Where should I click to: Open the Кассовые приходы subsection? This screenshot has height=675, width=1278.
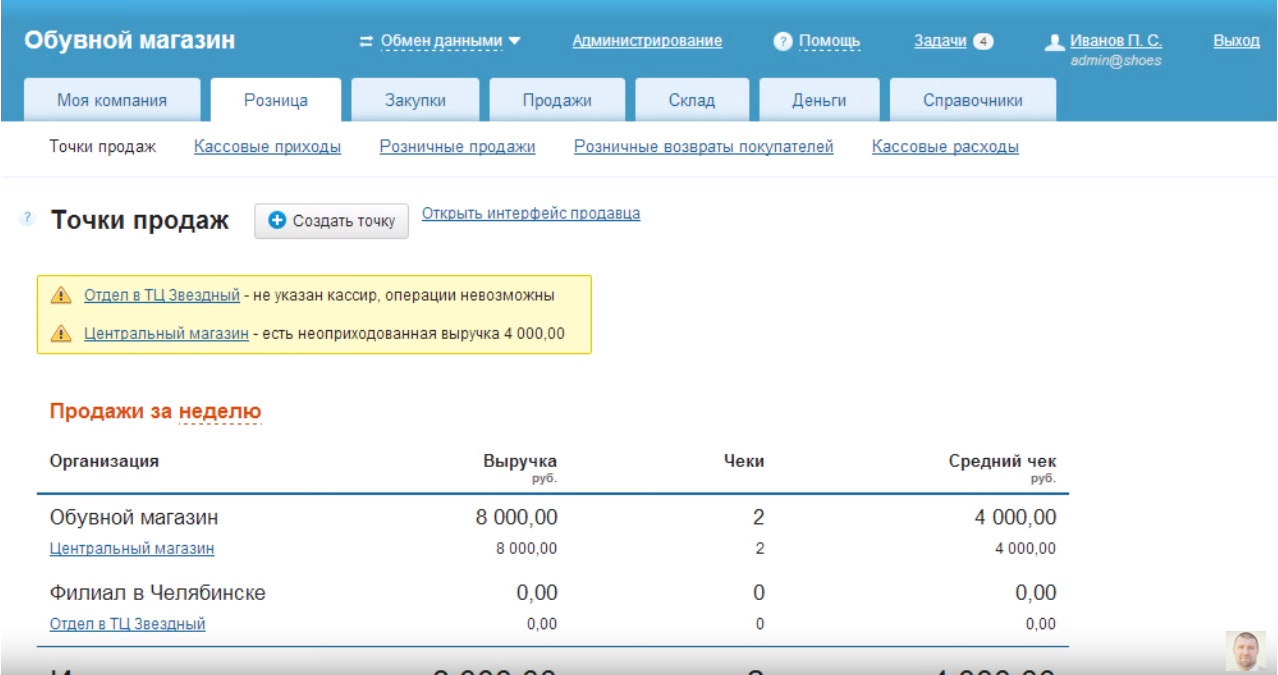click(267, 147)
